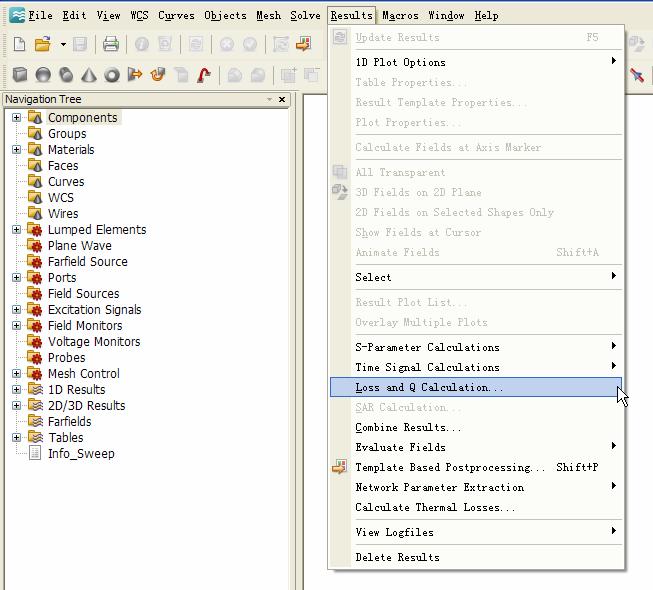Open S-Parameter Calculations submenu

tap(476, 347)
